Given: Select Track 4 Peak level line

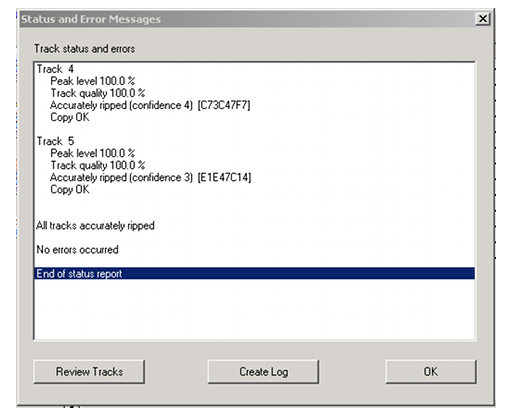Looking at the screenshot, I should (x=93, y=81).
